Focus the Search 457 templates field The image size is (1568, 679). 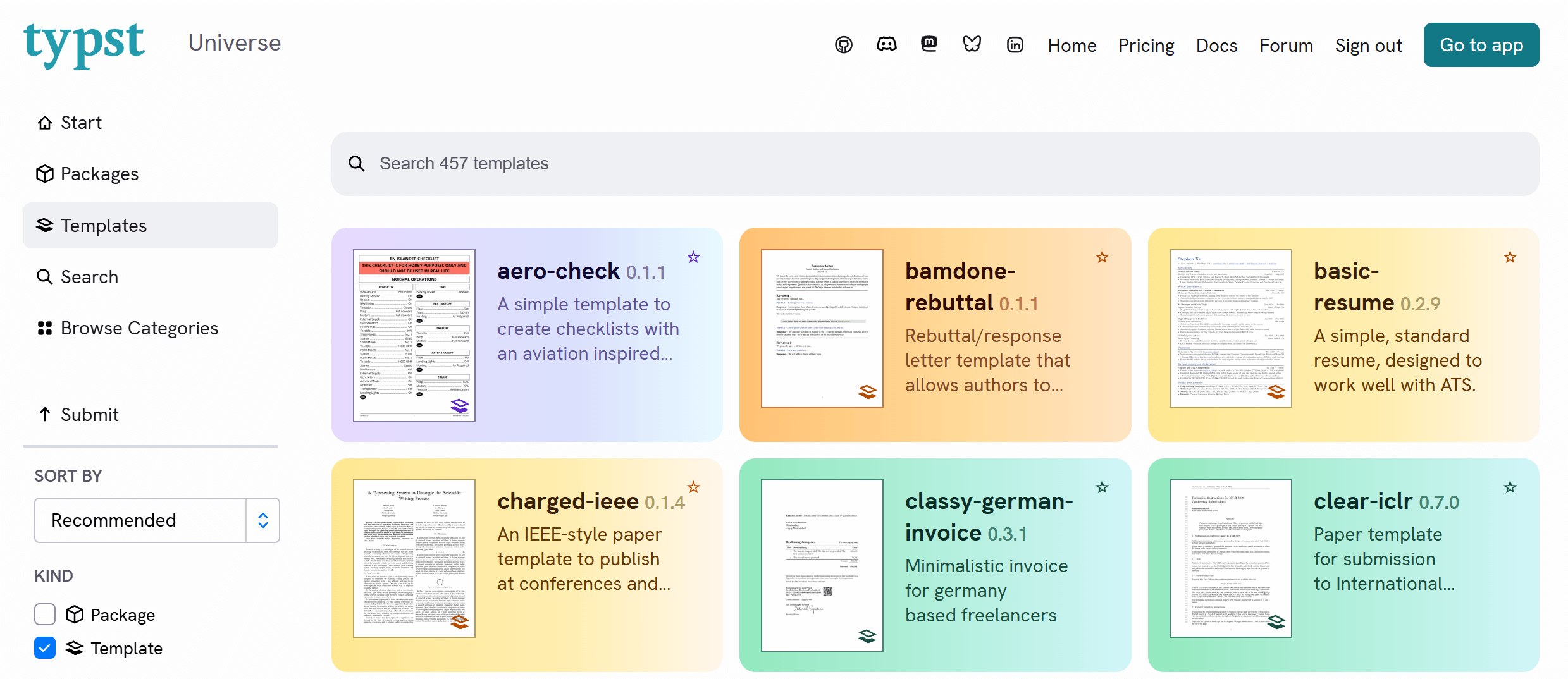(935, 164)
